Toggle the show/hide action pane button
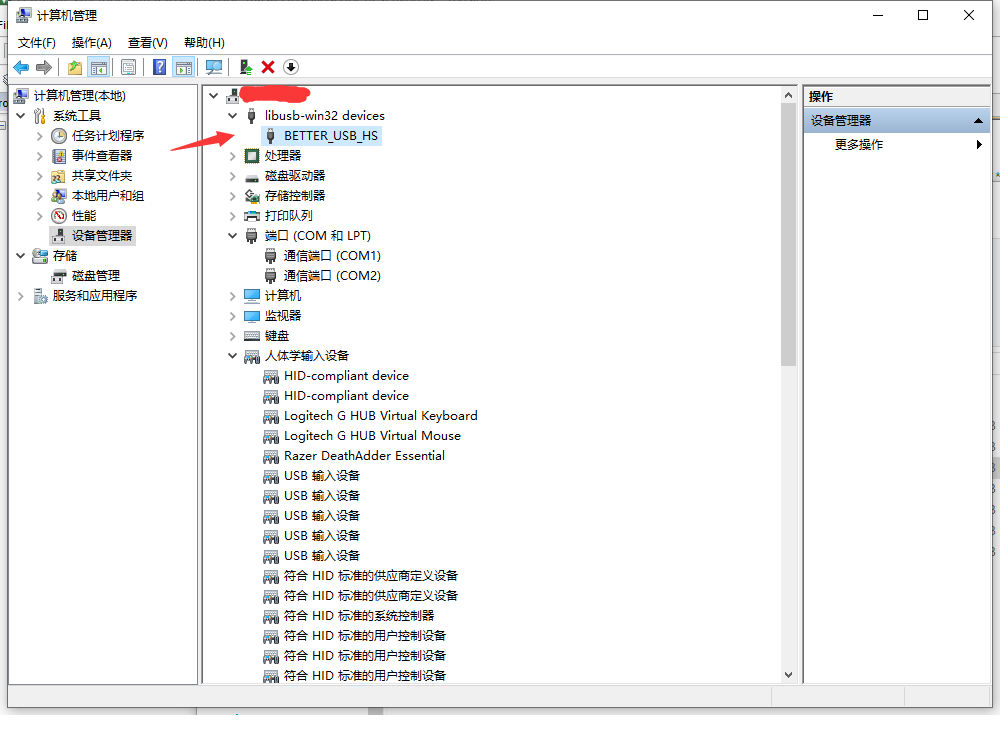 183,67
